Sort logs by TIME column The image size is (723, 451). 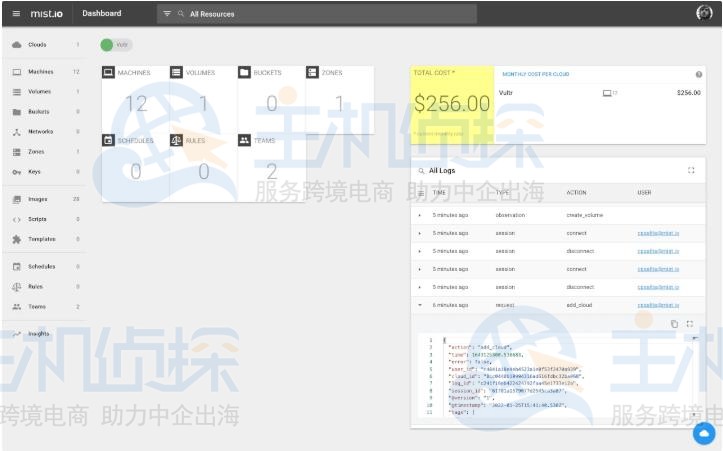439,193
